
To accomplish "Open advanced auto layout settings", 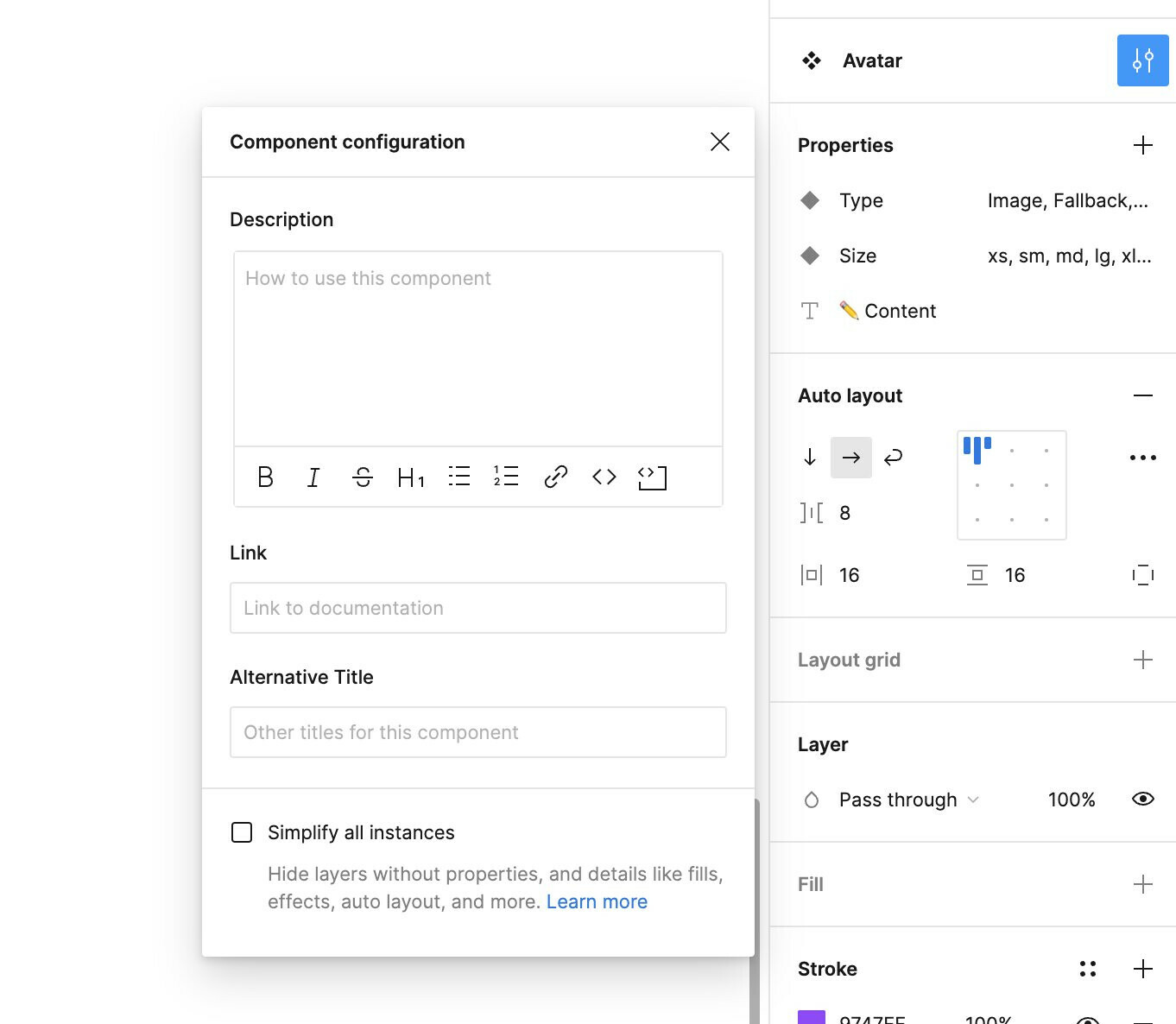I will pos(1143,458).
